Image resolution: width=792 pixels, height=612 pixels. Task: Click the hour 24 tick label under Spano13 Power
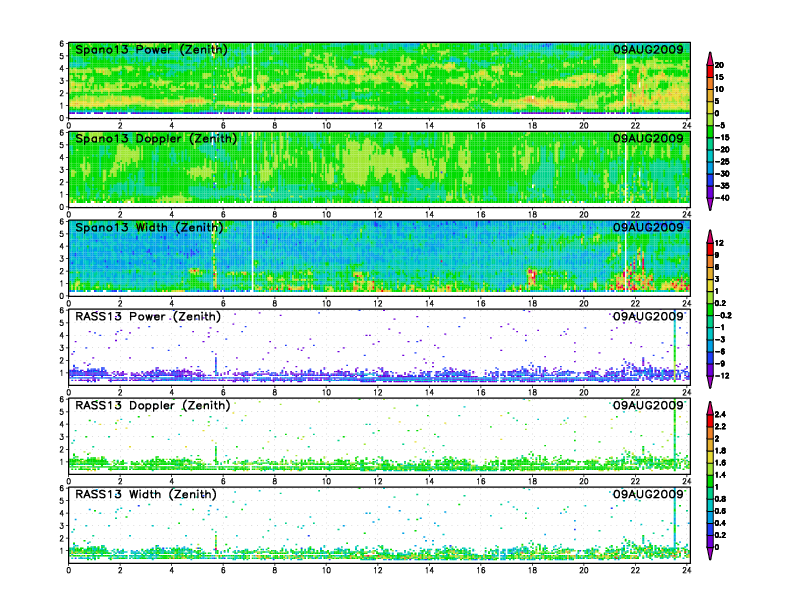tap(686, 126)
